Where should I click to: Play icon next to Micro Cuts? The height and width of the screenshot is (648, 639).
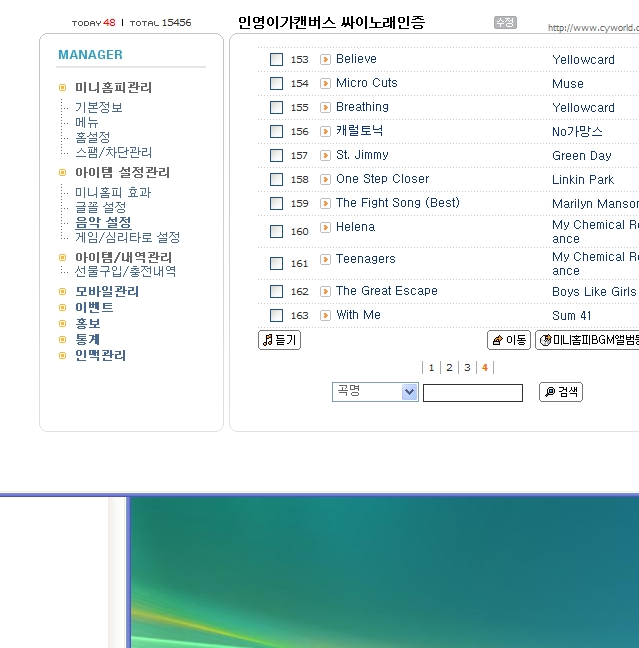pos(325,83)
